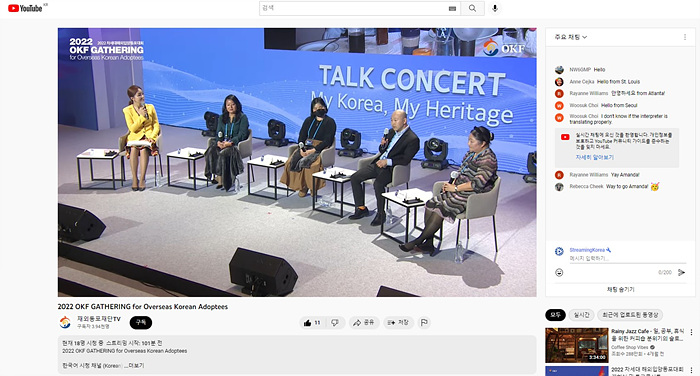Start voice search with the microphone
This screenshot has width=700, height=376.
click(495, 8)
